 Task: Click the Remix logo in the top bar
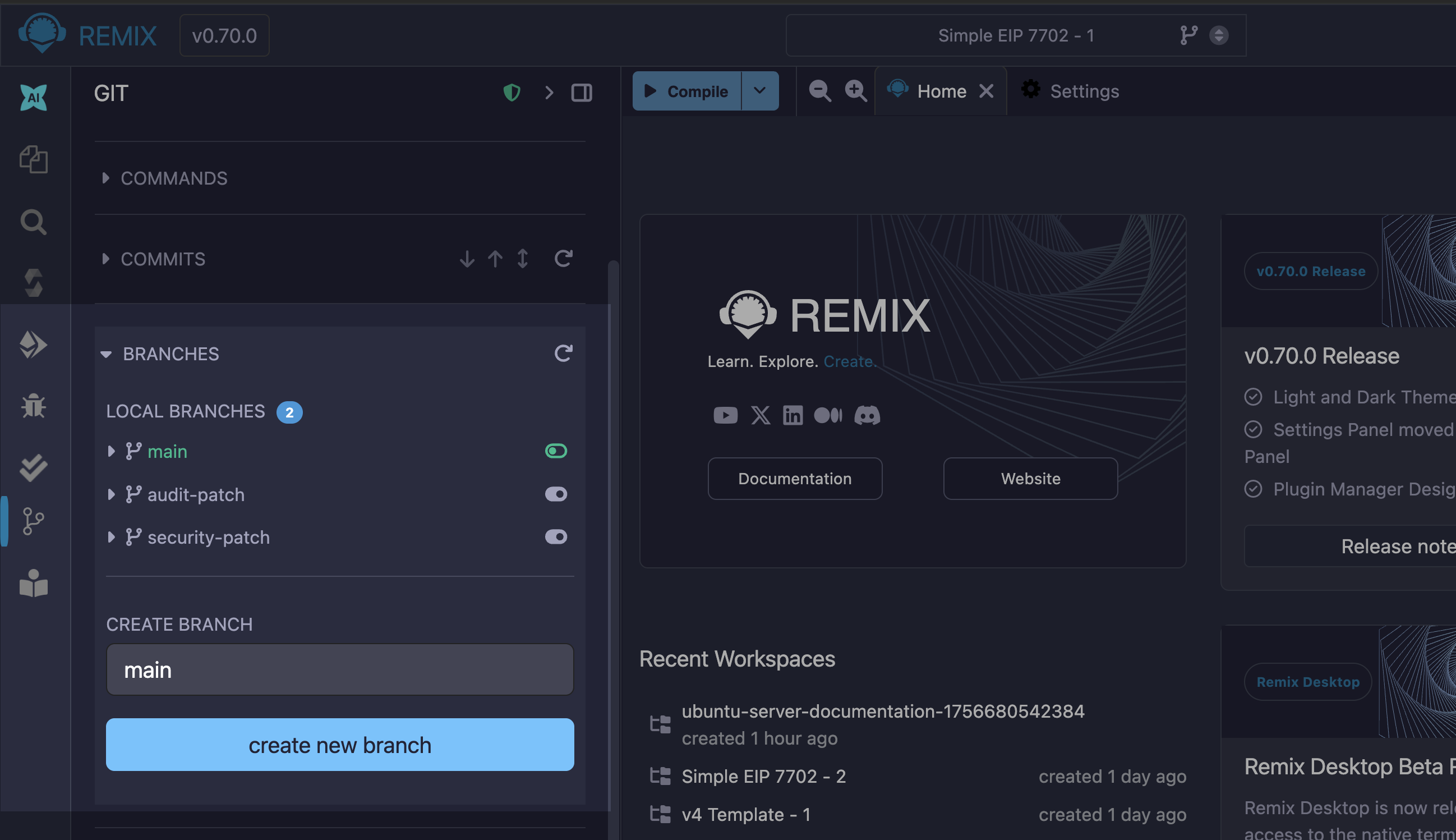coord(42,33)
